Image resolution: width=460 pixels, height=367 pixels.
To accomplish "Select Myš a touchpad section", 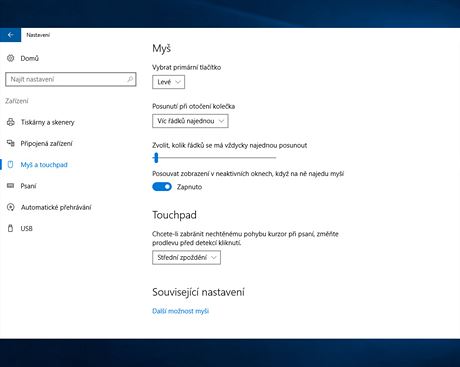I will coord(44,165).
